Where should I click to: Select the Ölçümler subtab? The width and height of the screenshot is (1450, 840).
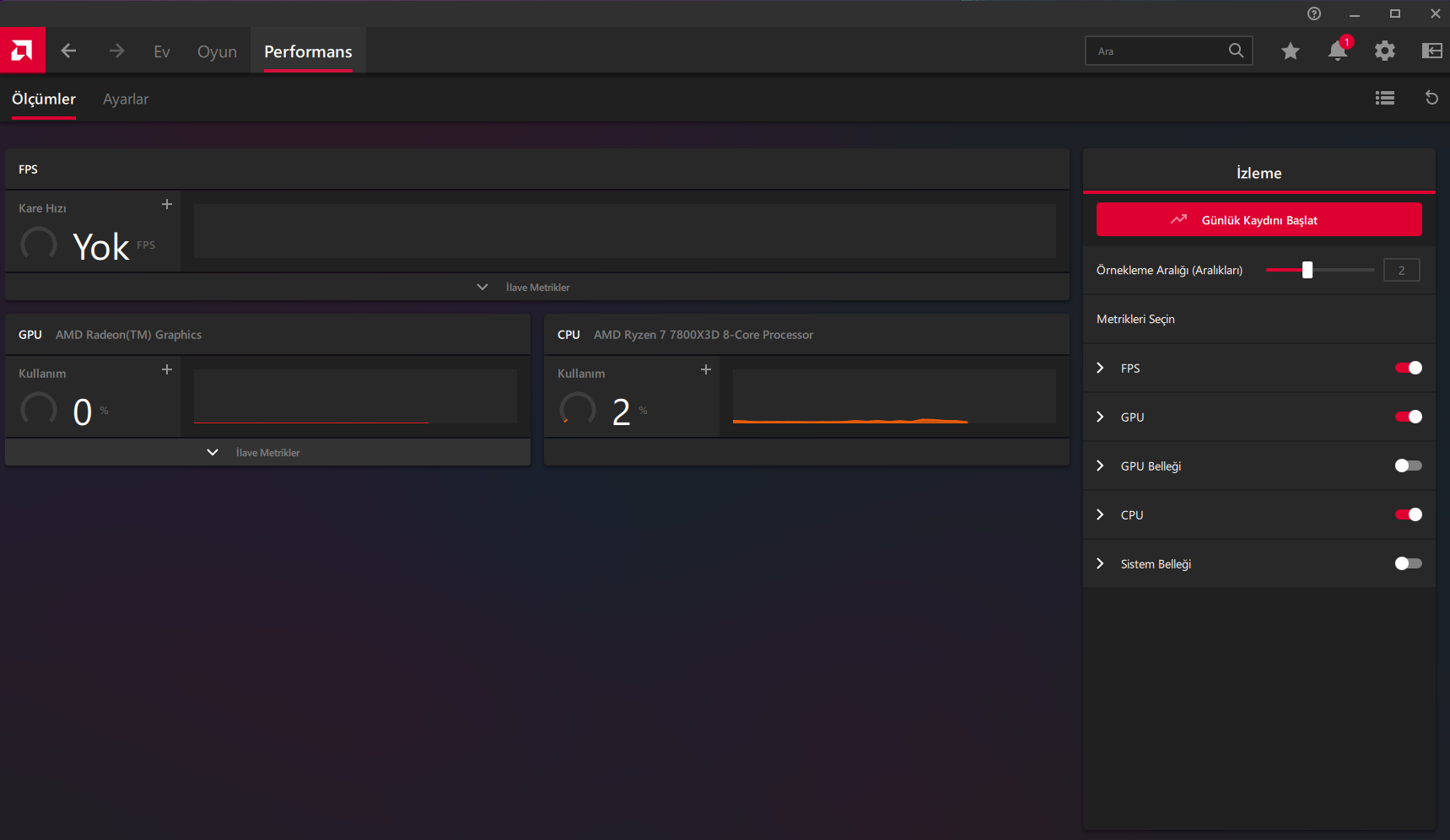click(44, 99)
